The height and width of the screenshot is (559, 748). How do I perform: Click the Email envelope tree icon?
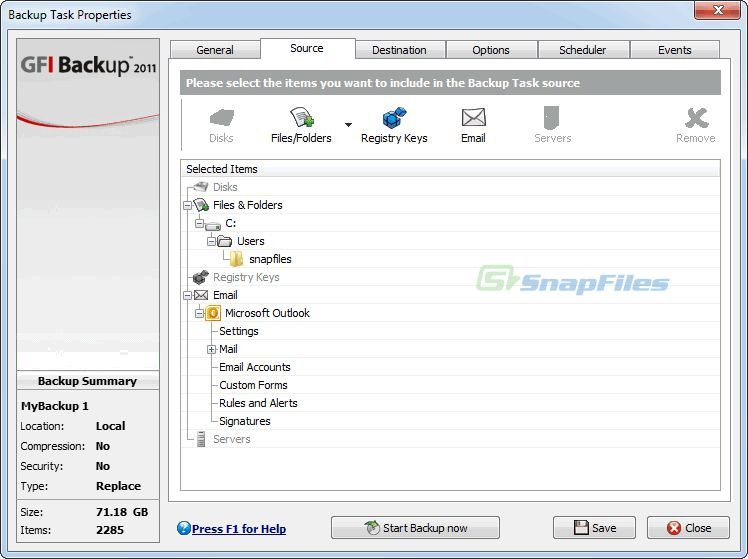coord(201,295)
